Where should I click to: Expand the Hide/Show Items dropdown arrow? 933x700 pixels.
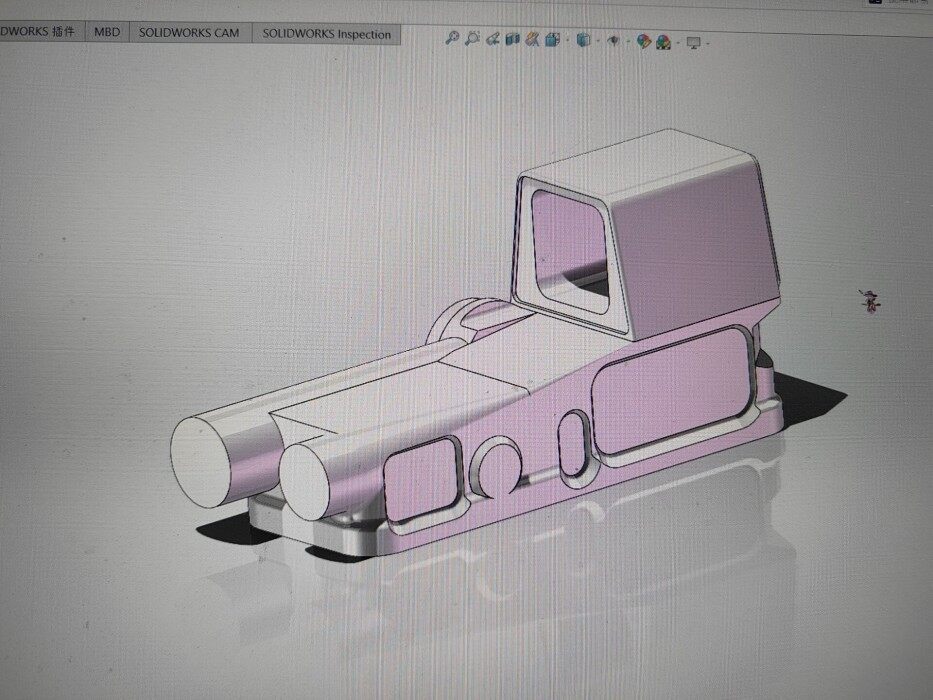(627, 42)
